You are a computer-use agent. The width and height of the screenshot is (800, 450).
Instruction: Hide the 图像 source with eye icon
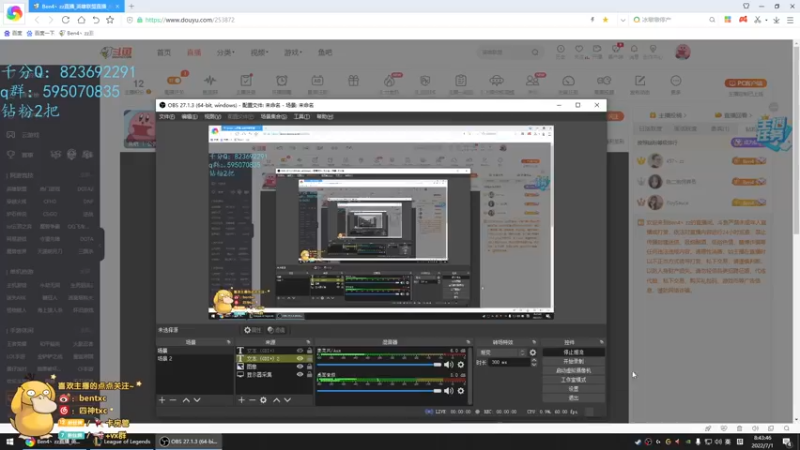tap(299, 366)
